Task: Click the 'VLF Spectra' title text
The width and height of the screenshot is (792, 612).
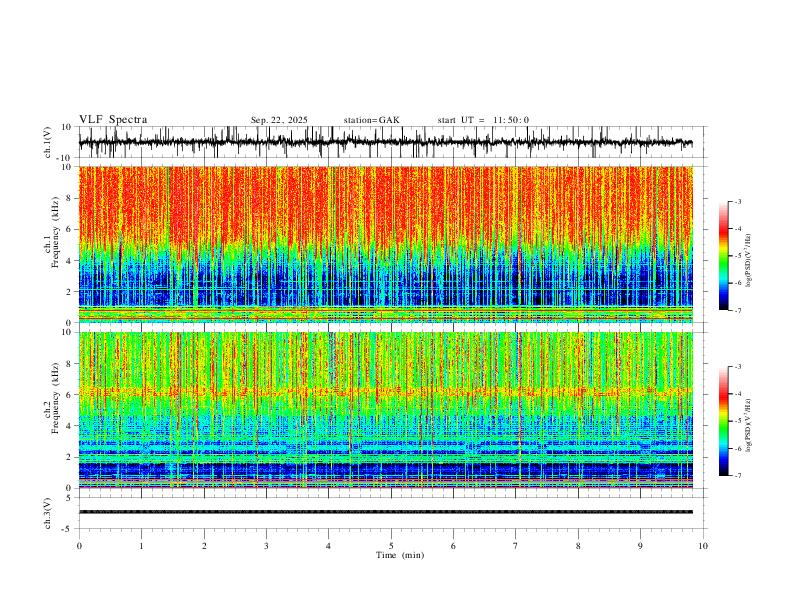Action: pyautogui.click(x=113, y=120)
